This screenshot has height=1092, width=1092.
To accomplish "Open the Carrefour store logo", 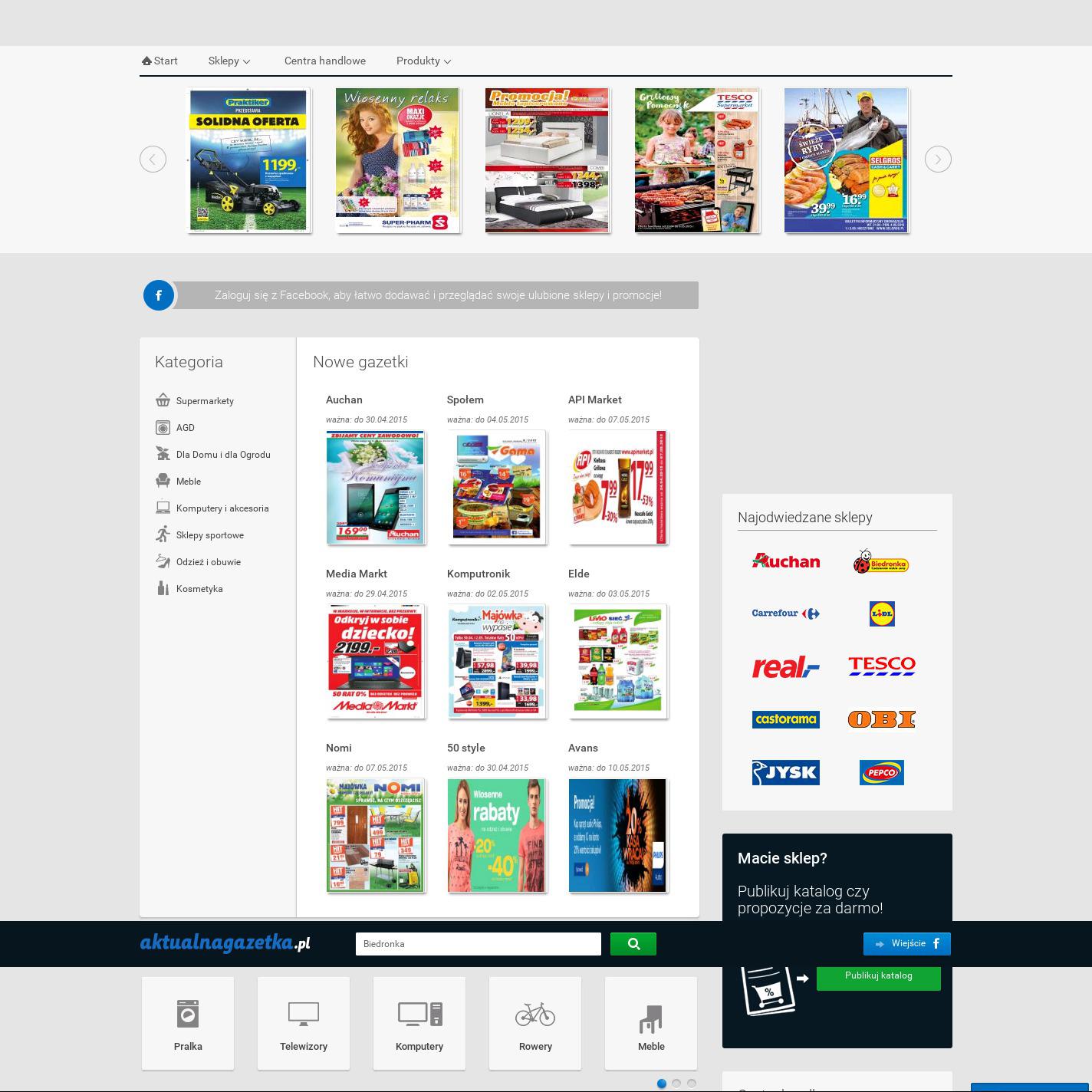I will click(x=786, y=613).
